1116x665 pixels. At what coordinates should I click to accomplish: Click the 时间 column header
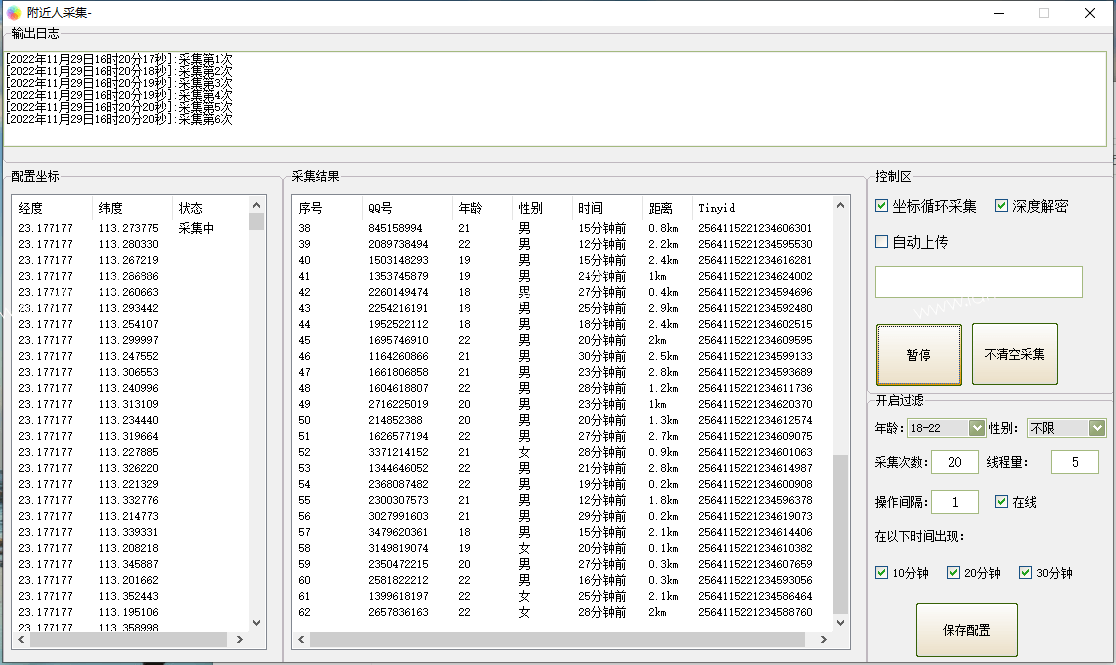tap(607, 208)
